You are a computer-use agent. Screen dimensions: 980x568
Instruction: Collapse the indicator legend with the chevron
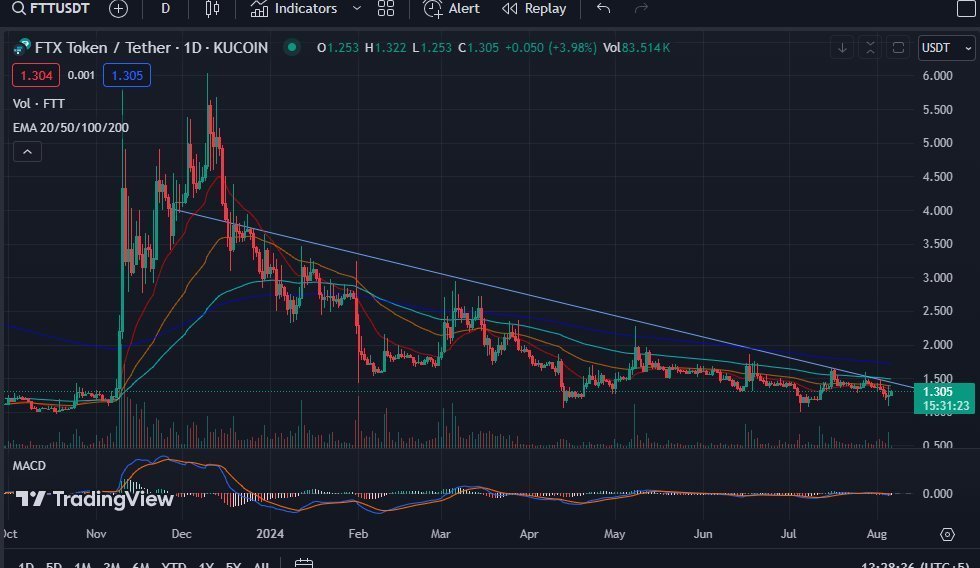(x=28, y=152)
